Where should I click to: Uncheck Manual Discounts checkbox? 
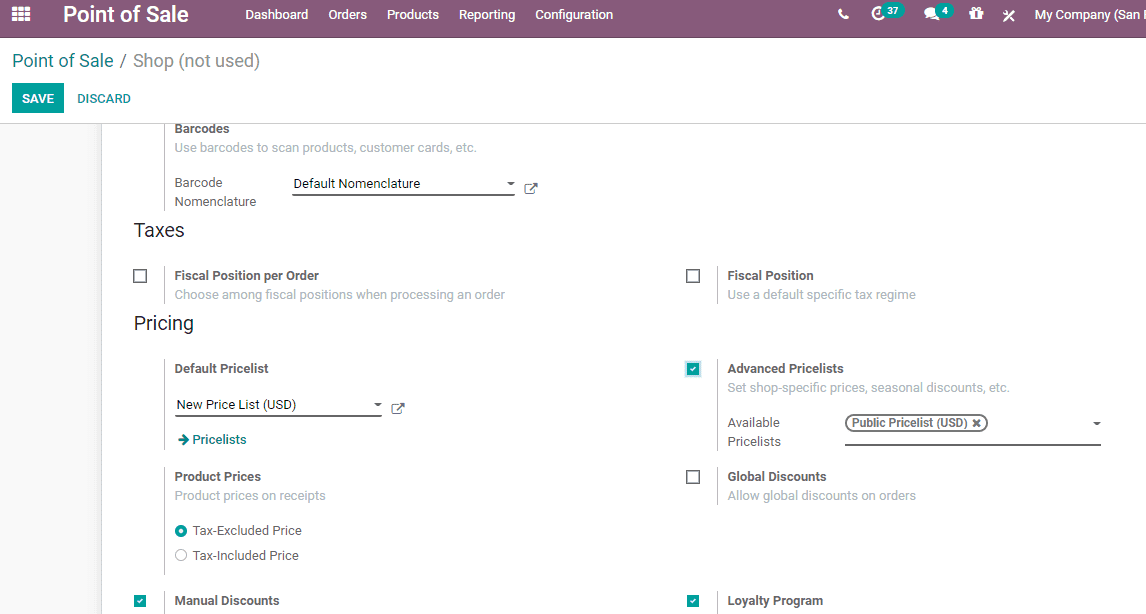pyautogui.click(x=140, y=601)
